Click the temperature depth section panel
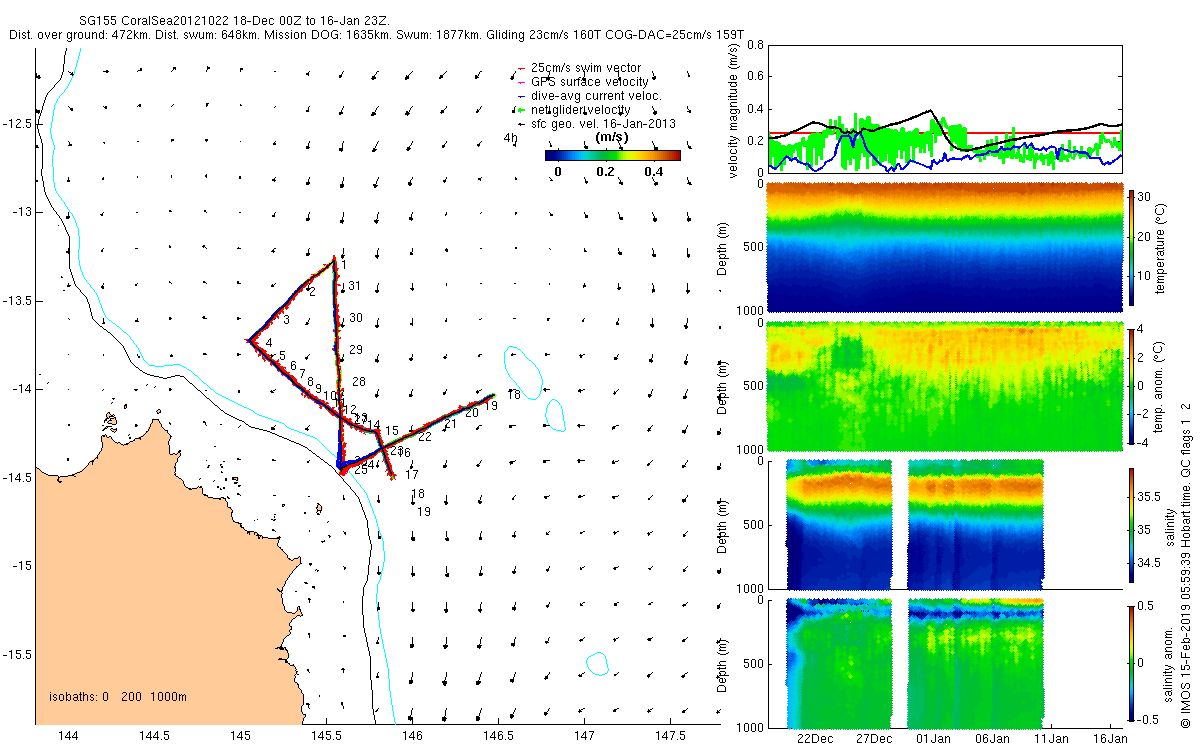Image resolution: width=1200 pixels, height=750 pixels. 944,247
